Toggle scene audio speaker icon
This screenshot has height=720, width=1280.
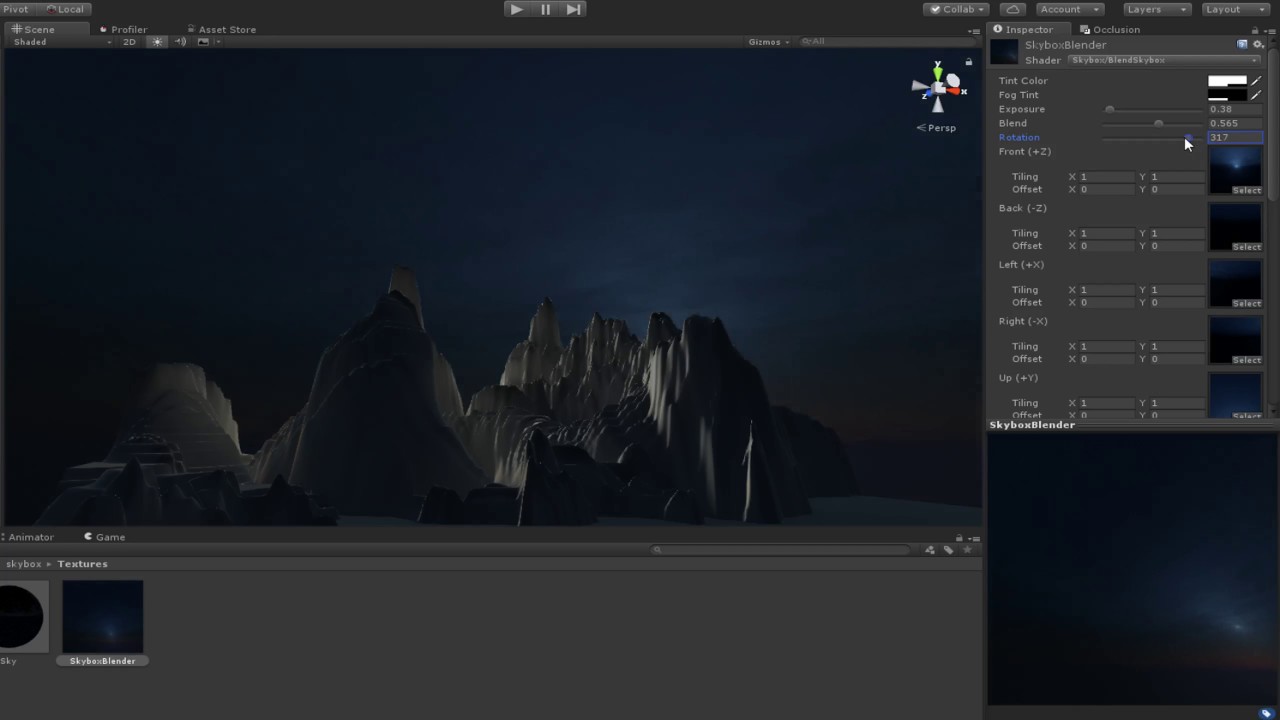click(x=180, y=42)
